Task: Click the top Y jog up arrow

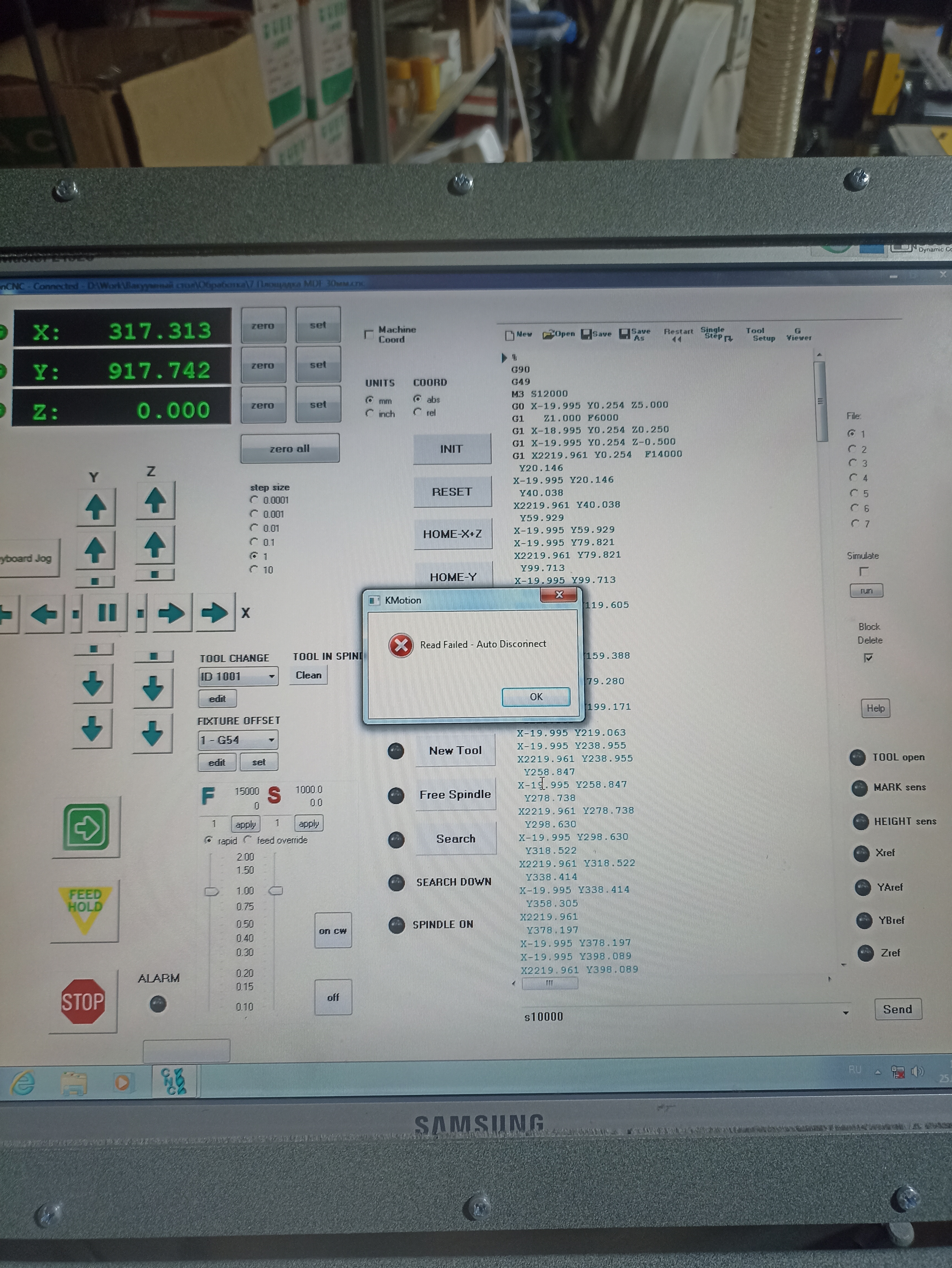Action: pyautogui.click(x=96, y=507)
